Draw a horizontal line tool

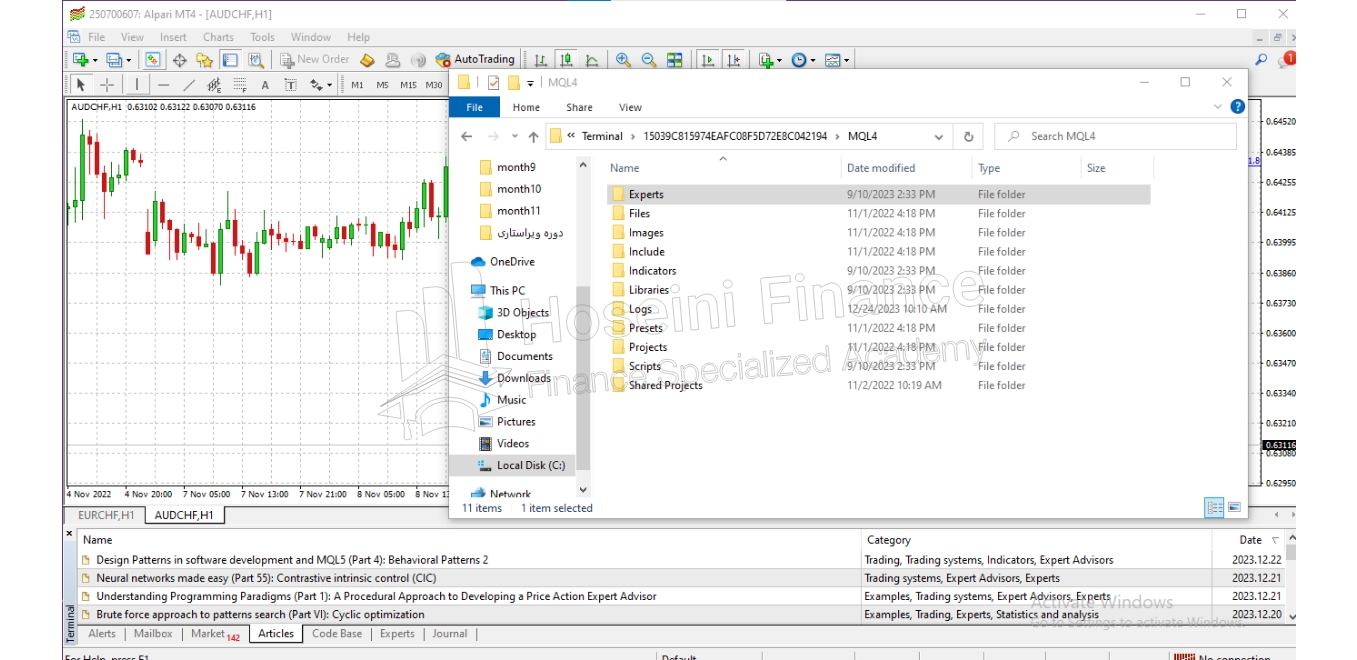coord(163,85)
